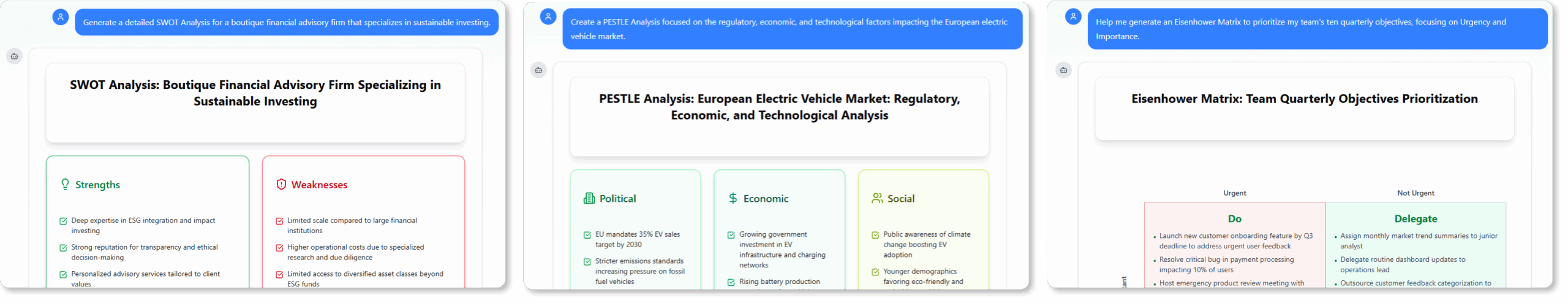Click the dollar icon beside Economic
This screenshot has width=1568, height=303.
click(x=733, y=198)
